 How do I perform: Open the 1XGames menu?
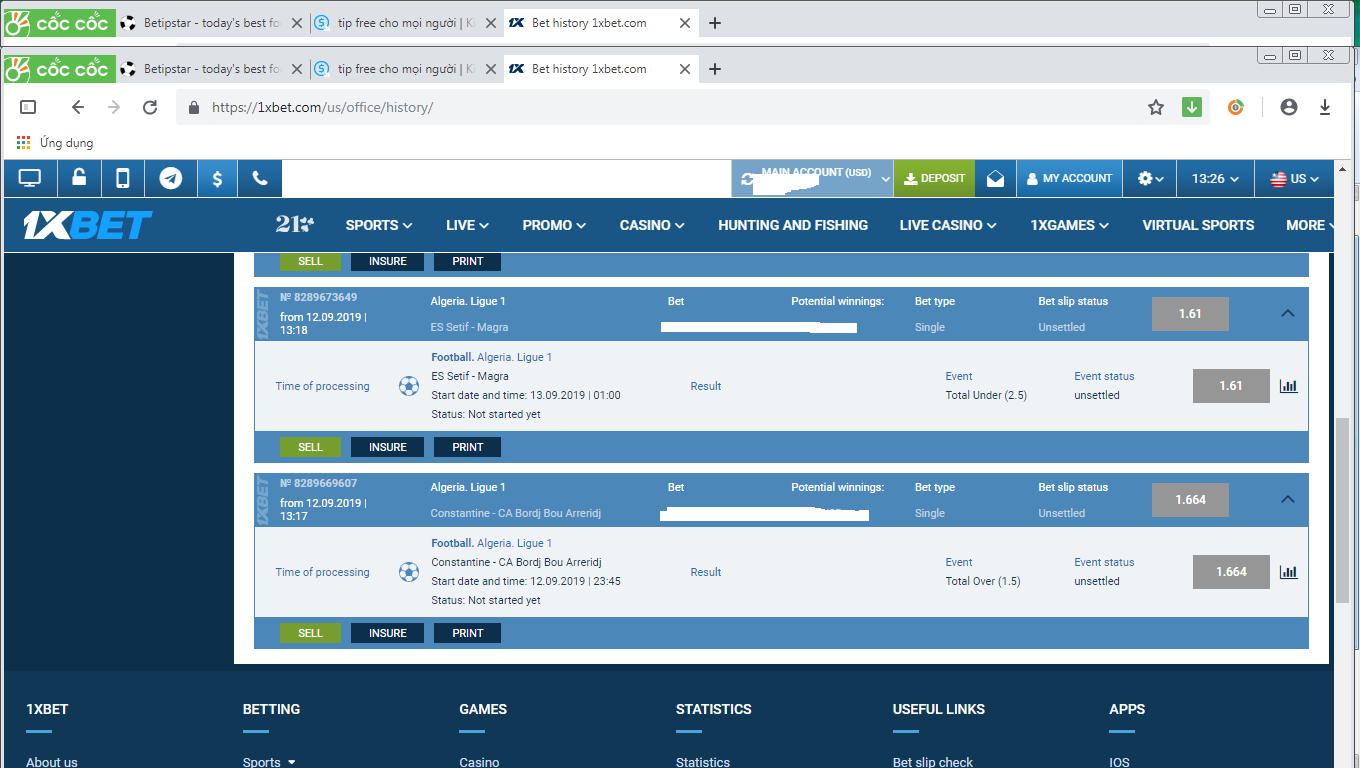pos(1069,225)
